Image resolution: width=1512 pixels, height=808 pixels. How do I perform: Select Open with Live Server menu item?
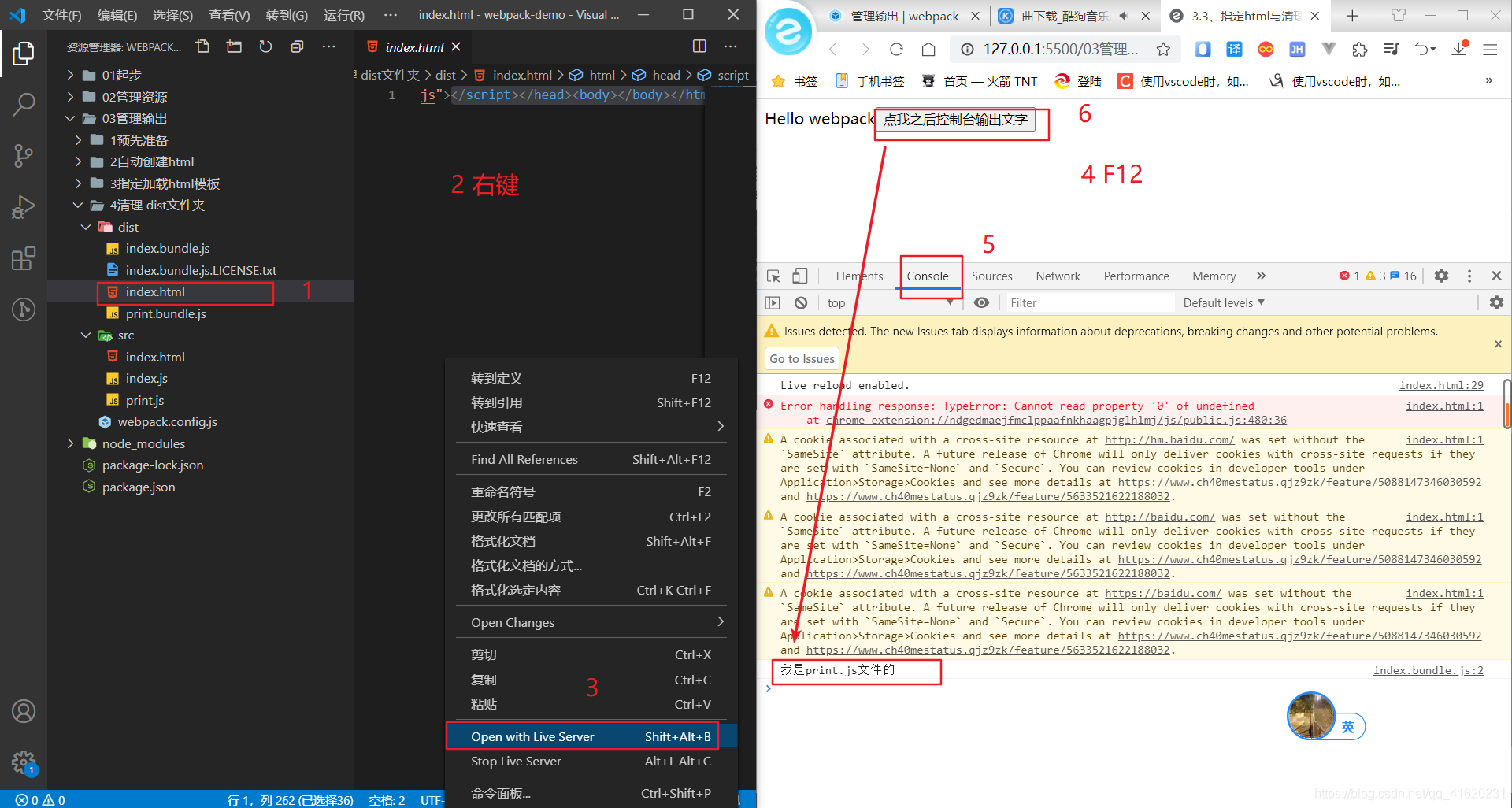click(591, 736)
